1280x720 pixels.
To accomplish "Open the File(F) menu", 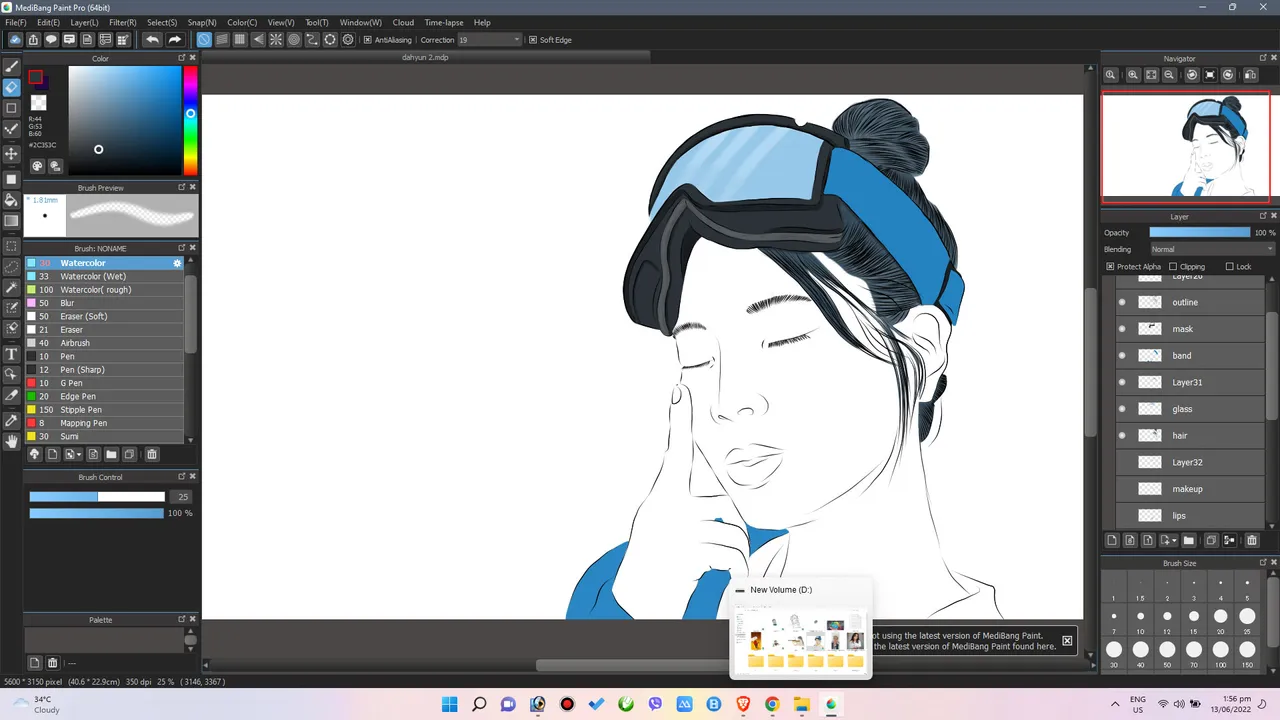I will point(15,22).
